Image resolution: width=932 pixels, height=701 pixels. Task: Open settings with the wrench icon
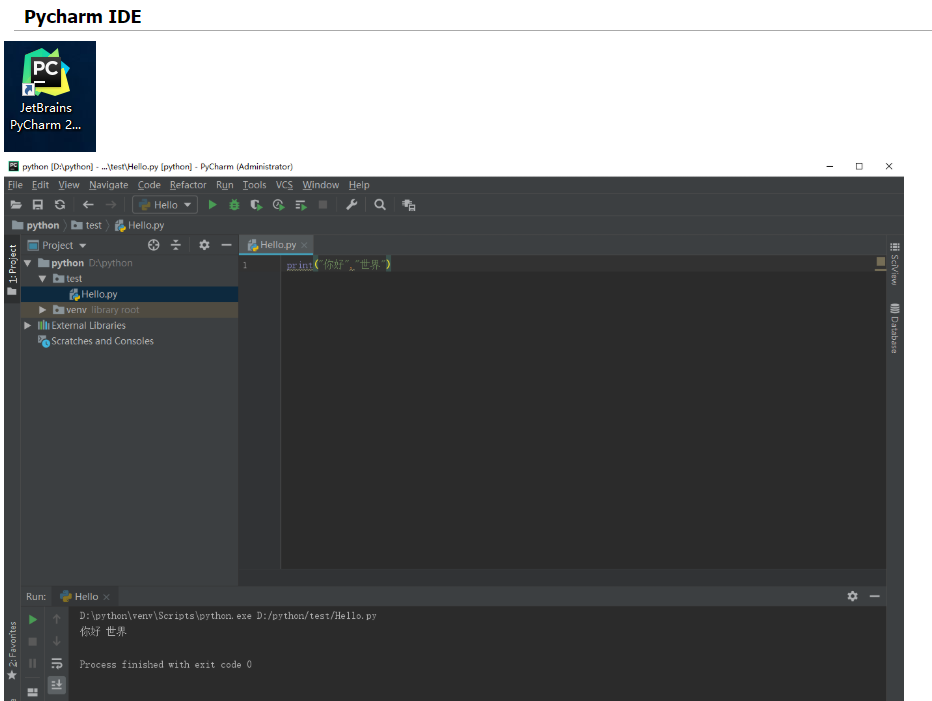pyautogui.click(x=351, y=205)
